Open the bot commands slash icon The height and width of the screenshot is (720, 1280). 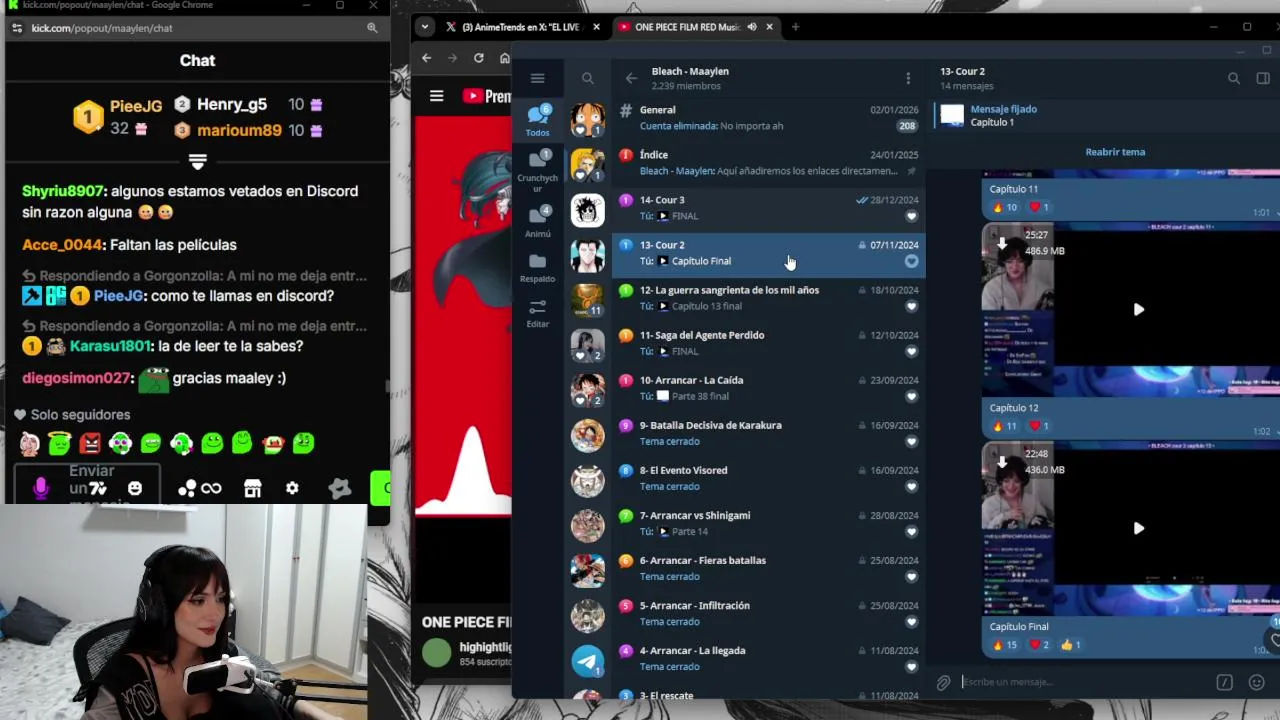point(1224,683)
